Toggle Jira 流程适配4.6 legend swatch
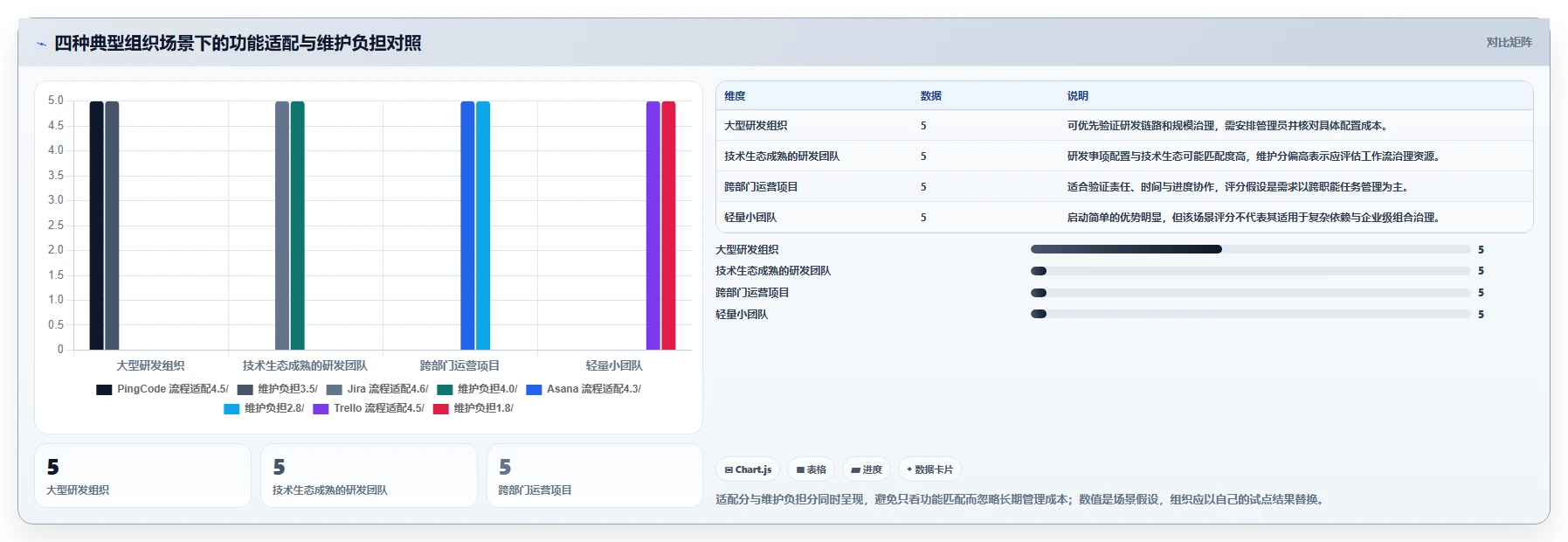Viewport: 1568px width, 542px height. [x=334, y=390]
